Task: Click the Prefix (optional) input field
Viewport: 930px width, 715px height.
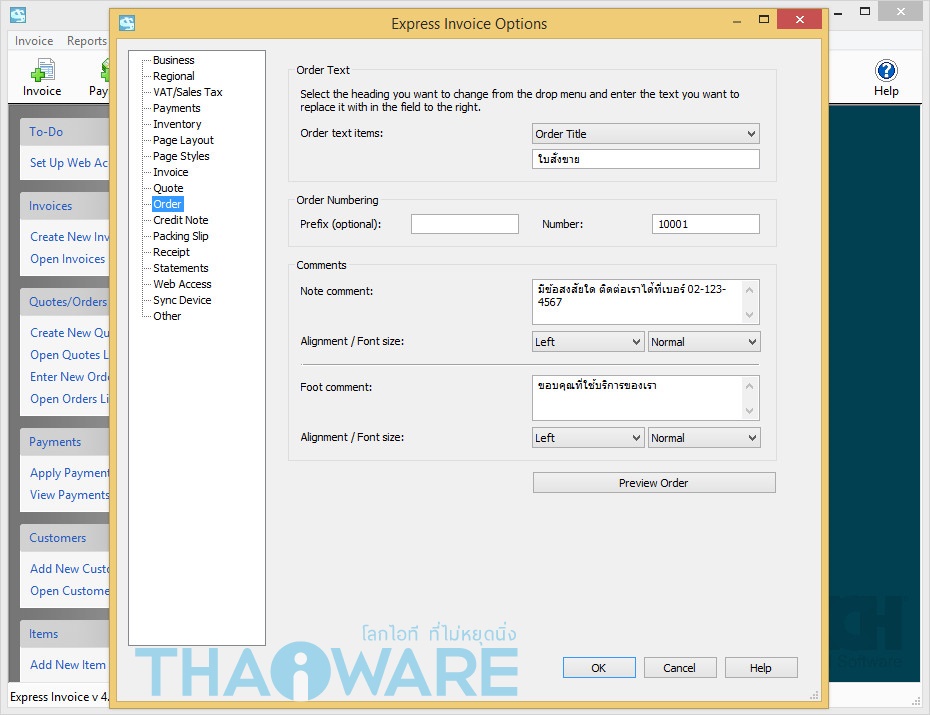Action: [x=464, y=224]
